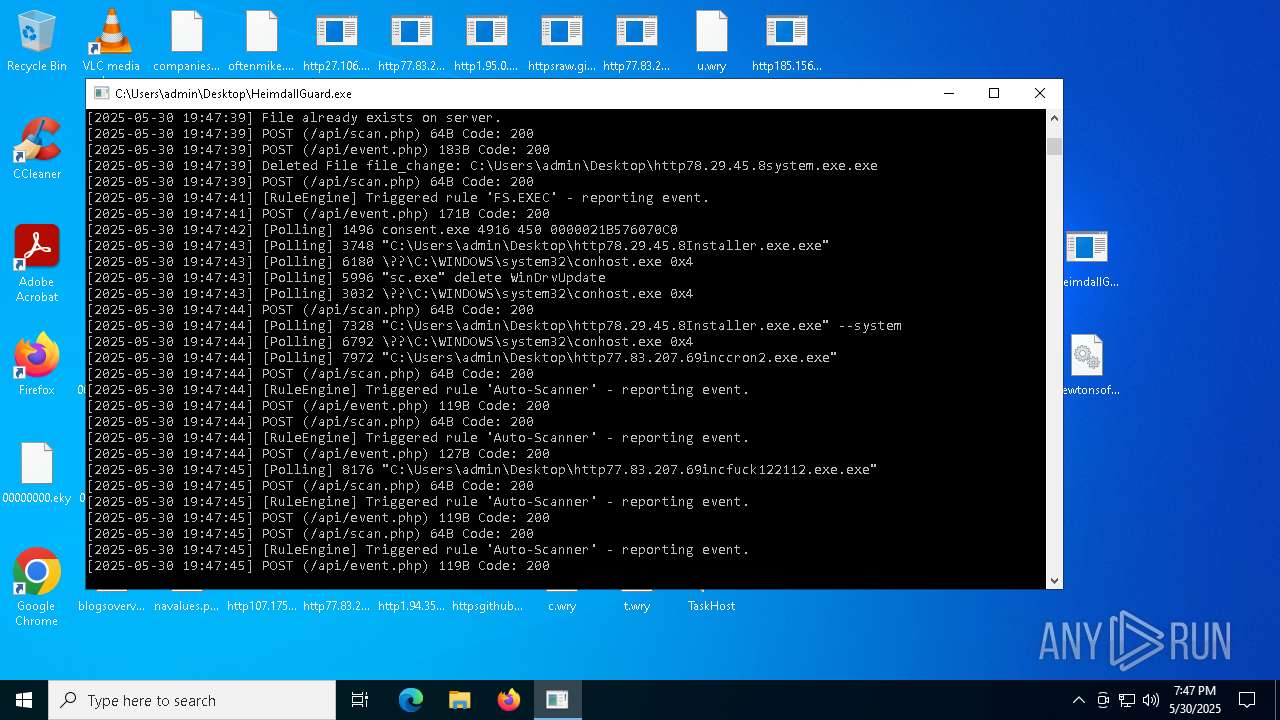
Task: Click POST event.php 127B line
Action: click(x=318, y=454)
